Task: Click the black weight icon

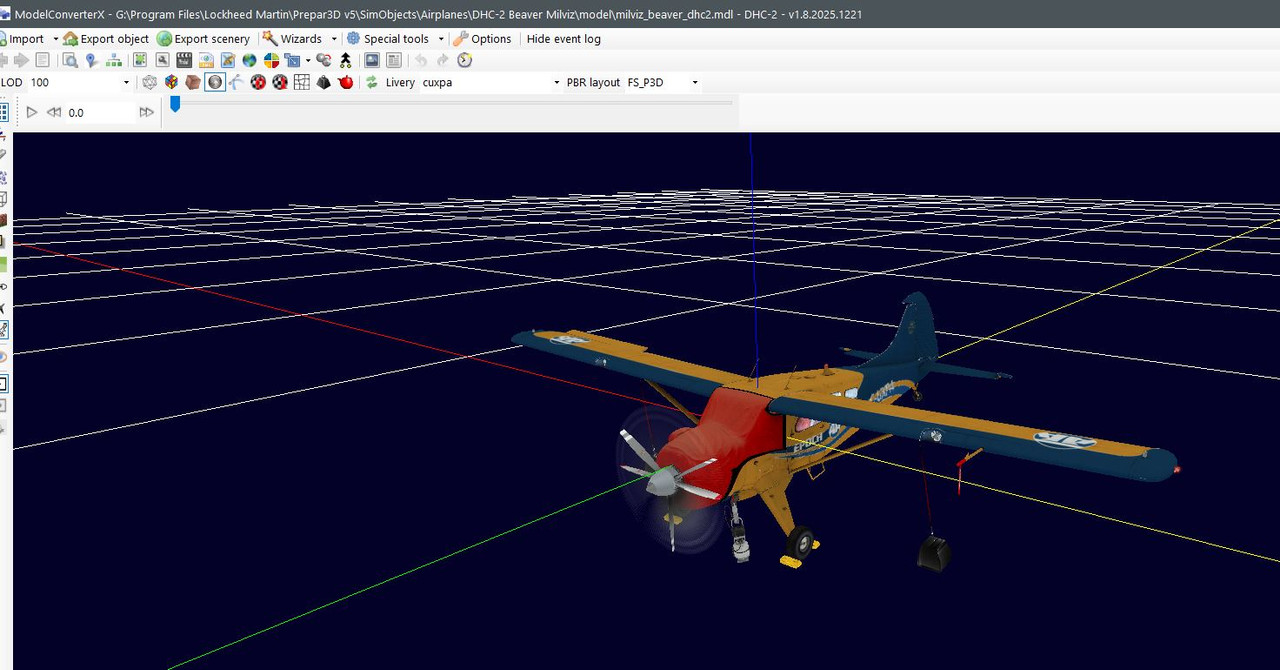Action: (324, 83)
